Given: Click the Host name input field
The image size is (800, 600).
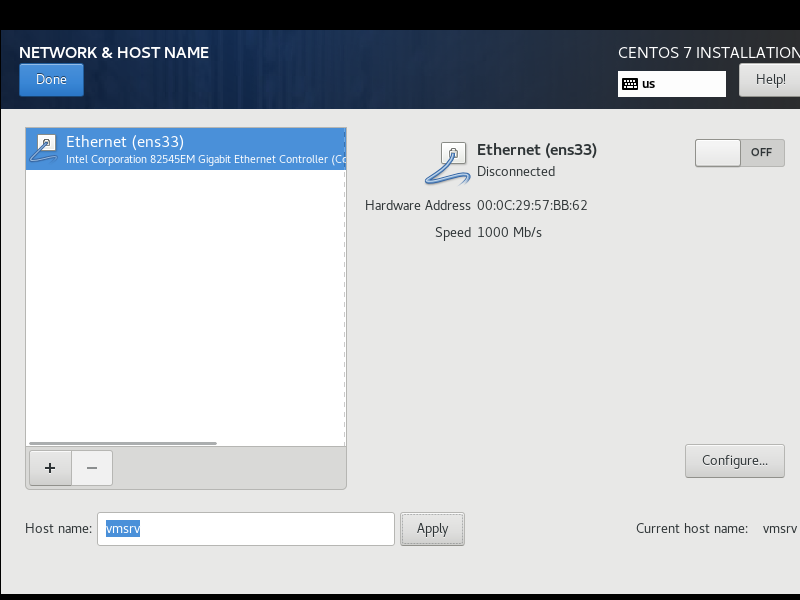Looking at the screenshot, I should click(246, 529).
